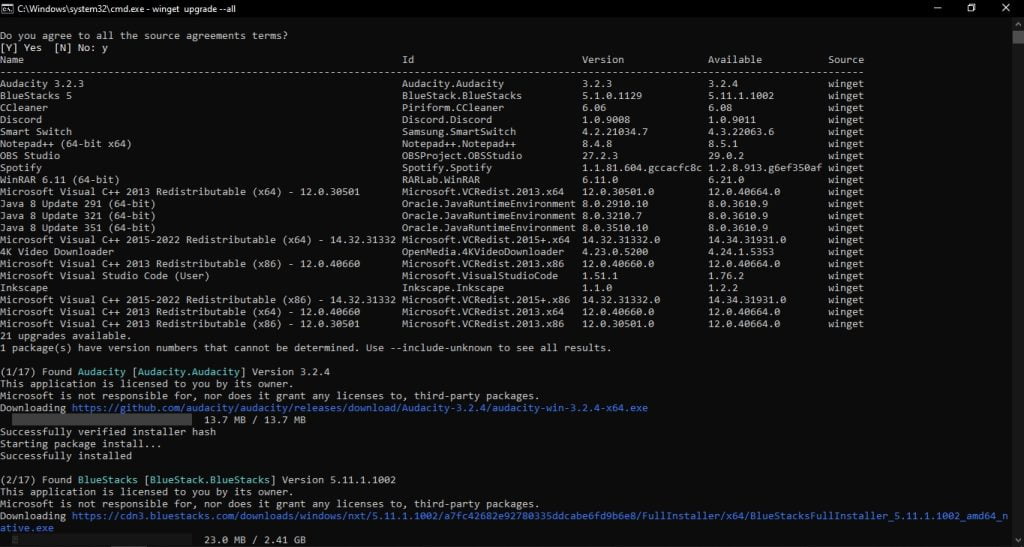Viewport: 1024px width, 547px height.
Task: Click "Java 8 Update 321 (64-bit)" row
Action: click(78, 215)
